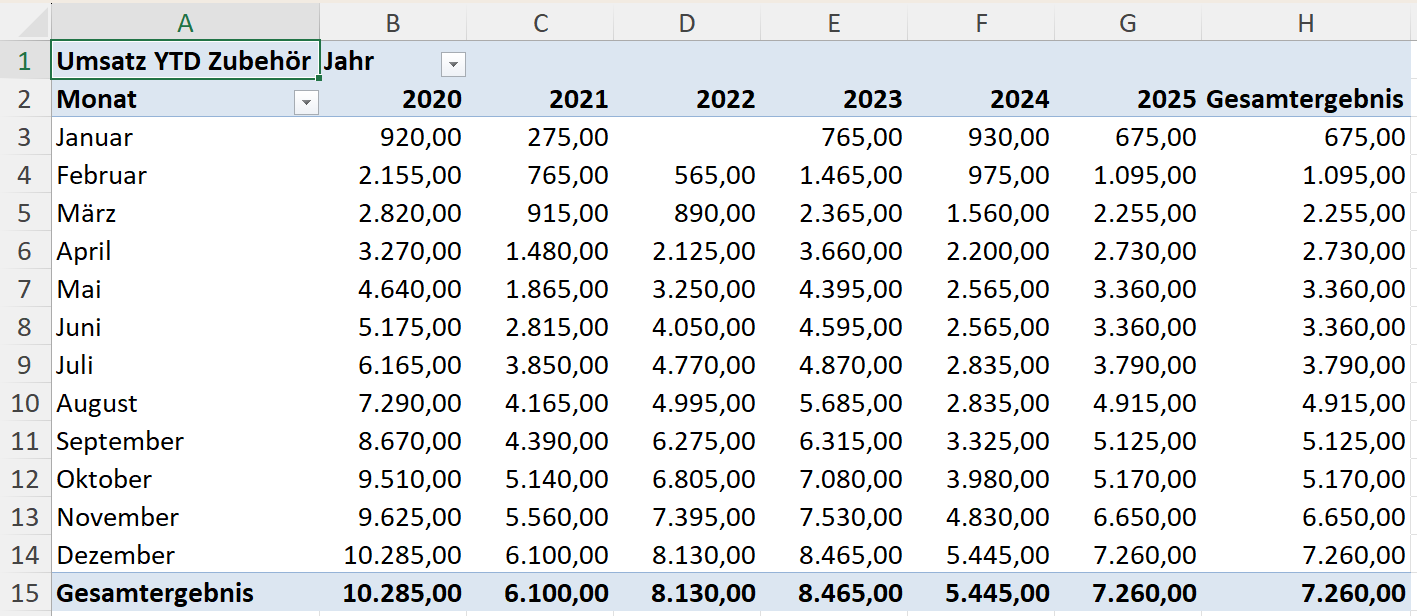Viewport: 1417px width, 616px height.
Task: Click the select-all corner triangle
Action: (25, 23)
